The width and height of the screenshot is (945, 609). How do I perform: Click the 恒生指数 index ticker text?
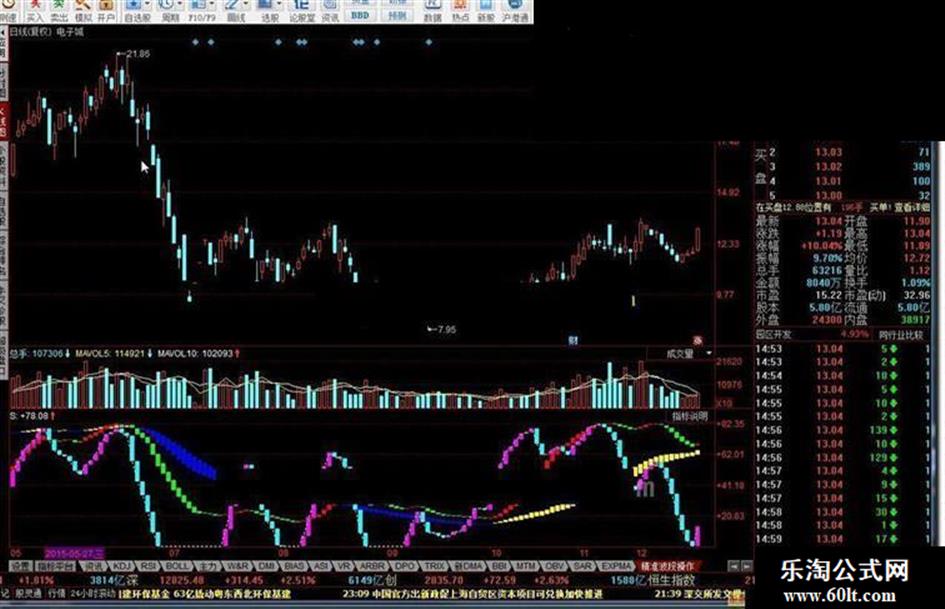coord(672,580)
